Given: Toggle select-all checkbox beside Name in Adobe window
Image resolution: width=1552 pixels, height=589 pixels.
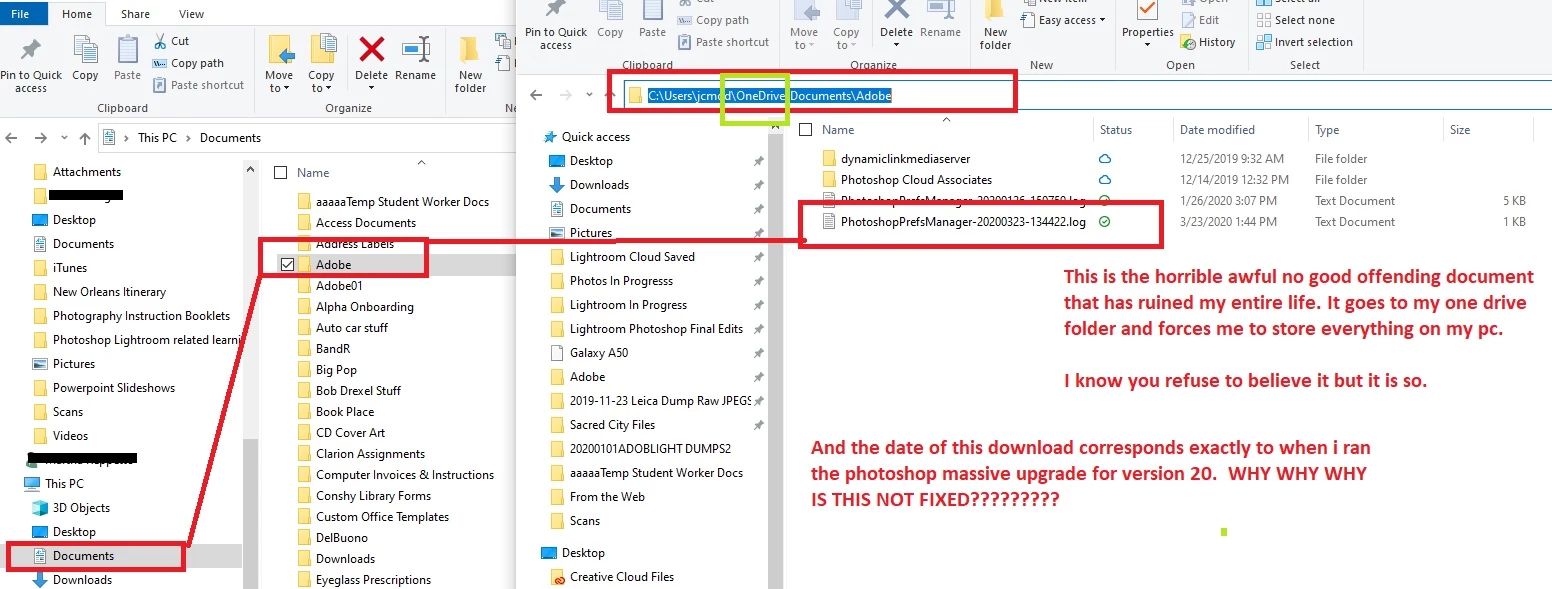Looking at the screenshot, I should point(806,130).
